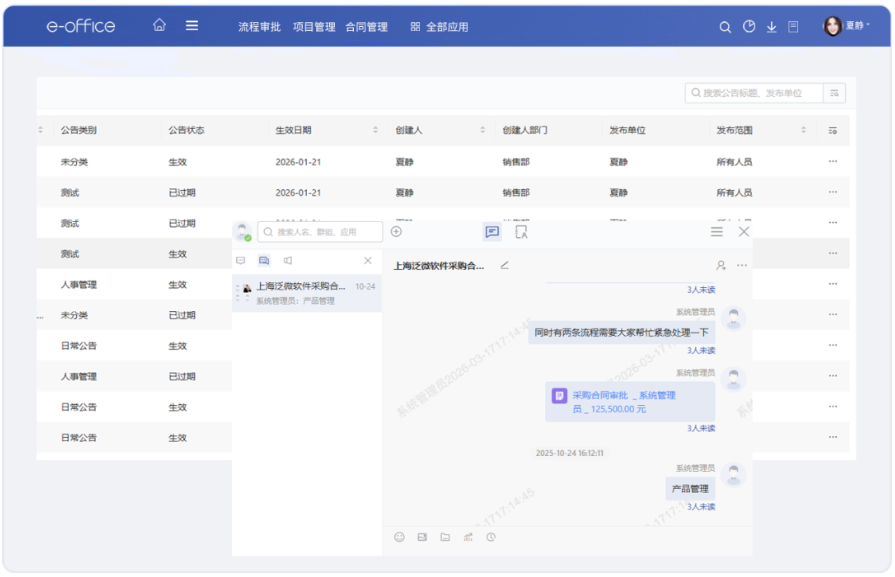Viewport: 895px width, 577px height.
Task: Open the hamburger menu beside home icon
Action: (x=192, y=26)
